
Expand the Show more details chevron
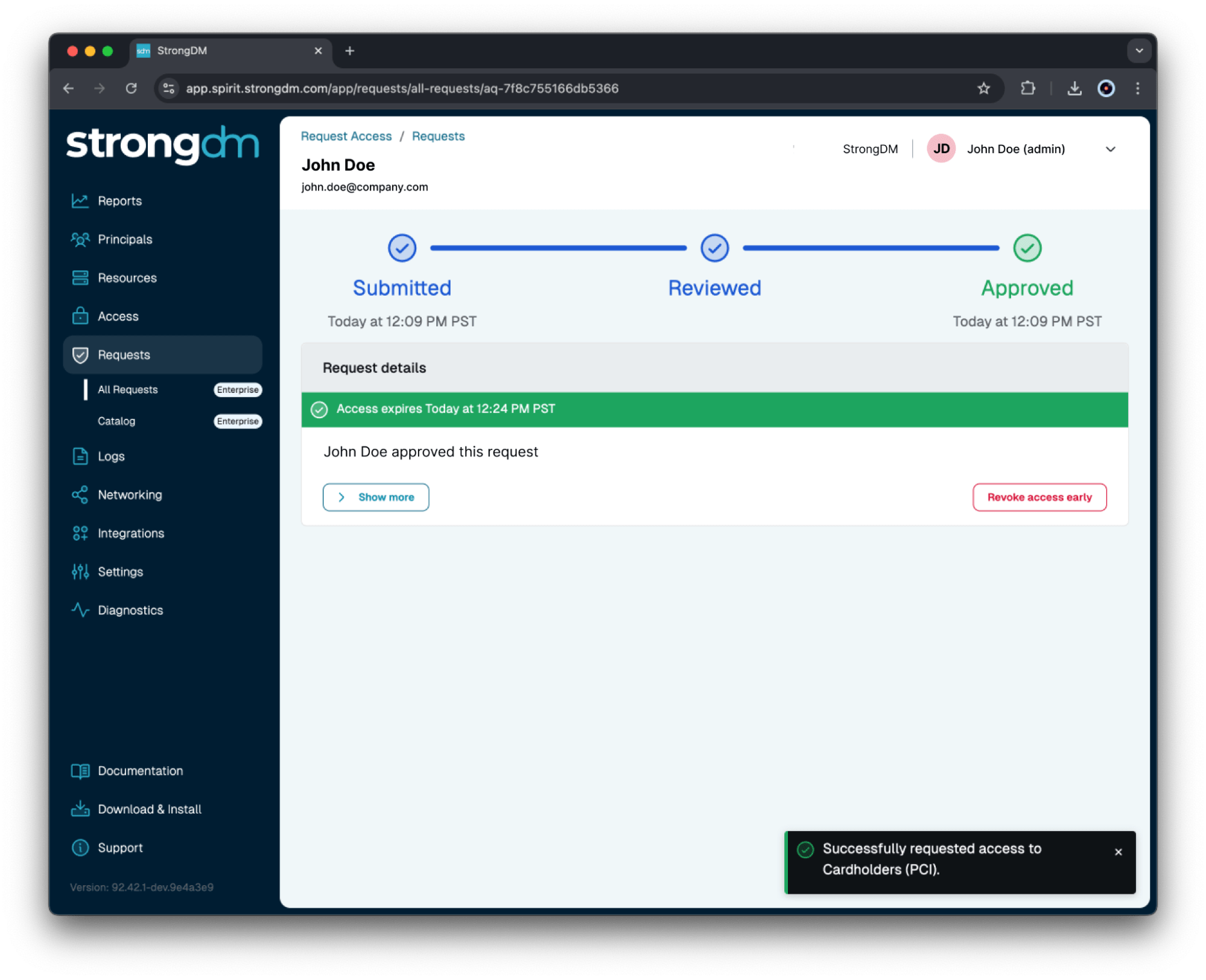(x=375, y=497)
